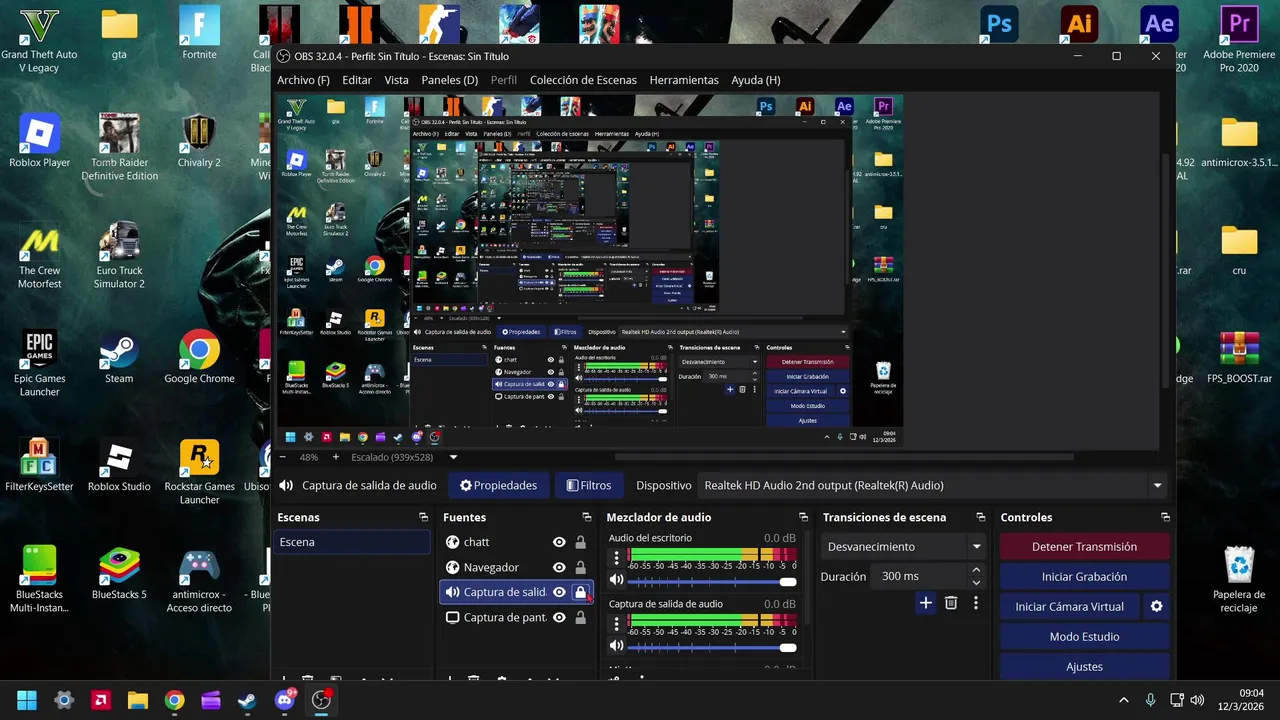This screenshot has height=720, width=1280.
Task: Open the Dispositivo audio device dropdown
Action: pyautogui.click(x=932, y=486)
